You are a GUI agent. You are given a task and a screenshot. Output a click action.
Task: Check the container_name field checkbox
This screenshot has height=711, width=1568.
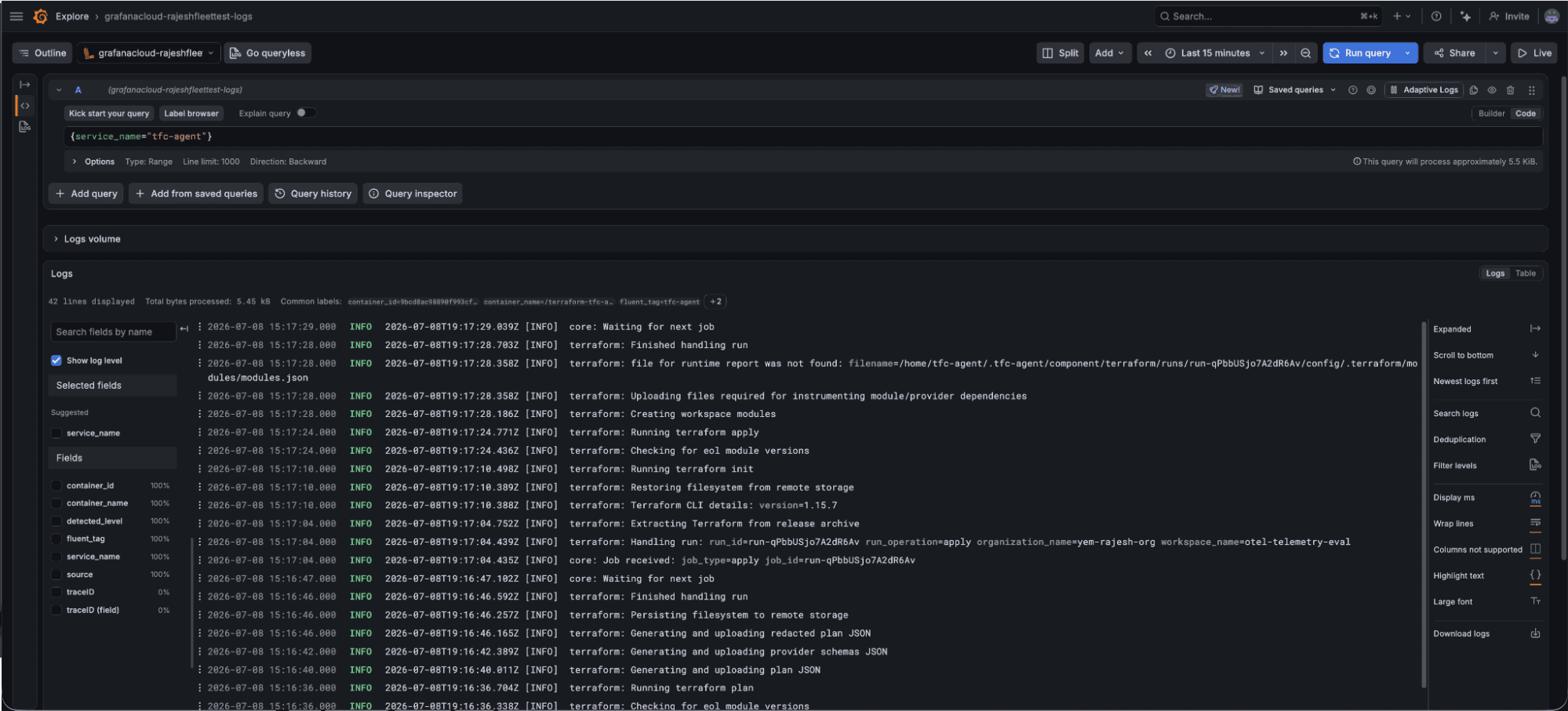[x=56, y=503]
